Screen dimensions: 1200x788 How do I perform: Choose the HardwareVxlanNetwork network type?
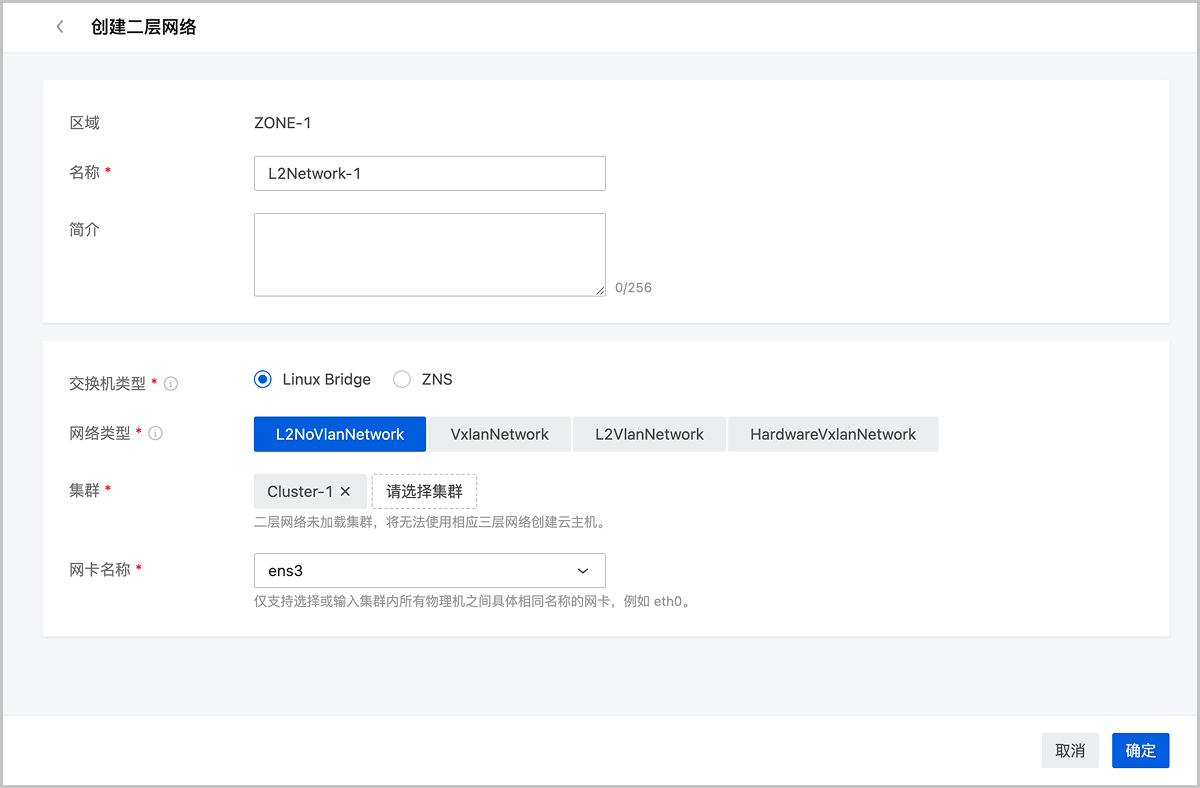[833, 434]
